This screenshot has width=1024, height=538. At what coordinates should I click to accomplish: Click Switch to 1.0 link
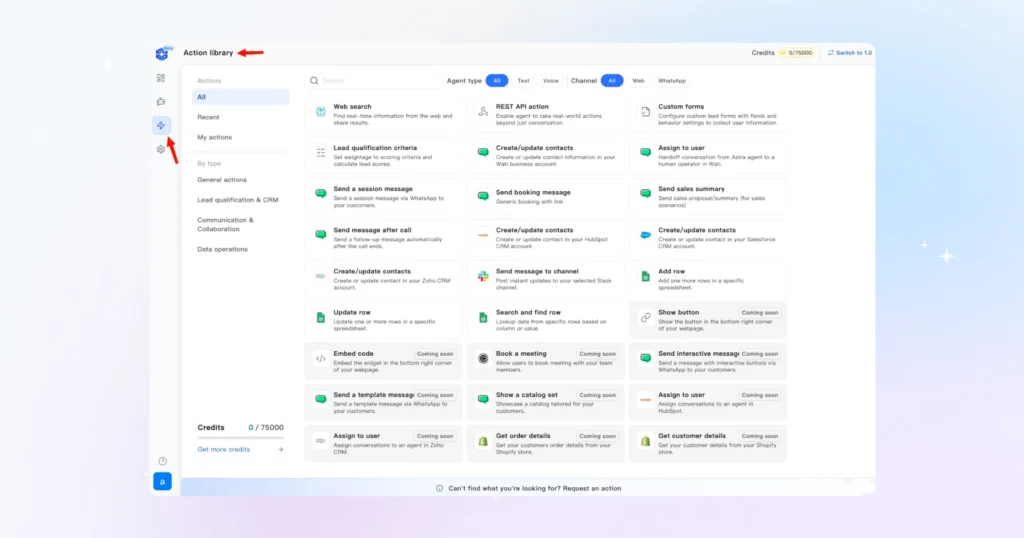850,53
